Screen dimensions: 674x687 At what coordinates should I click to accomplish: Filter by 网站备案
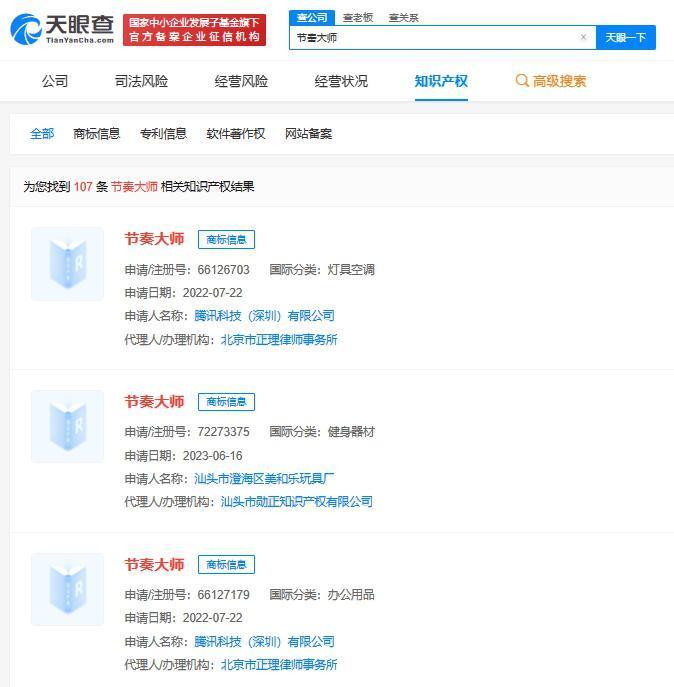(x=309, y=134)
